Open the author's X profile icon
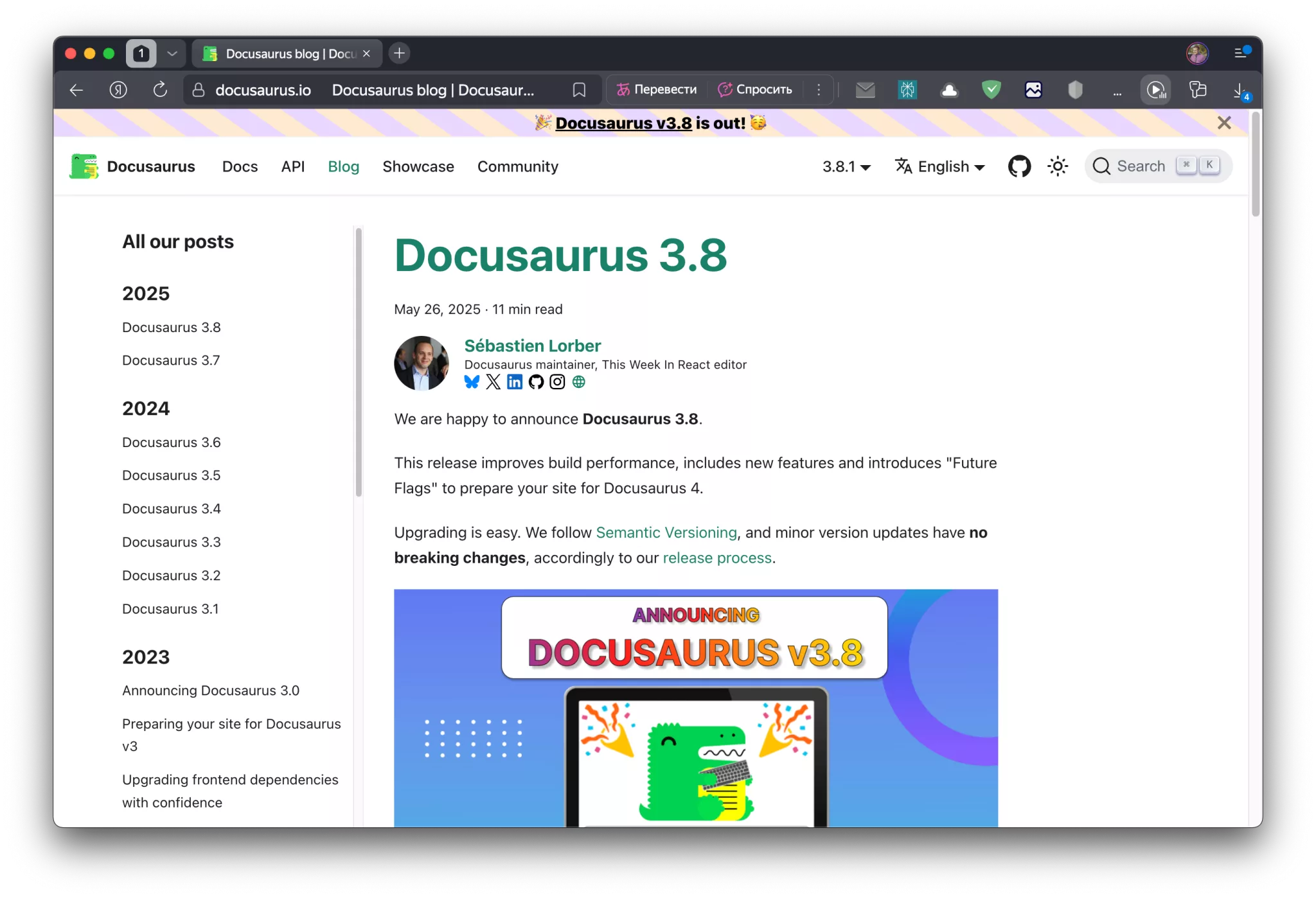Screen dimensions: 1316x898 [x=493, y=382]
